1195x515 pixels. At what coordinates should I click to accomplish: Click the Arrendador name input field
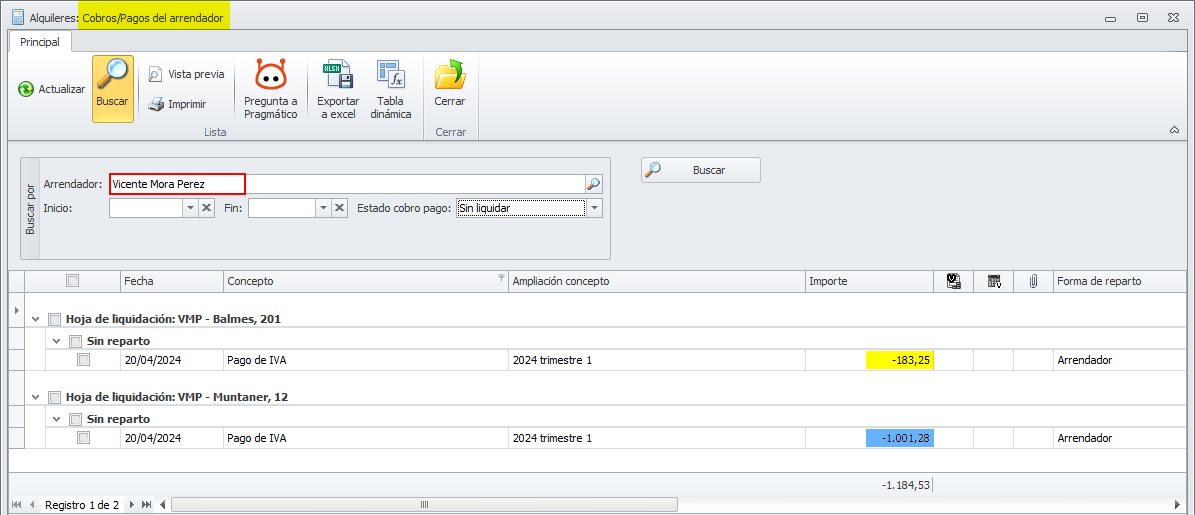pos(347,184)
